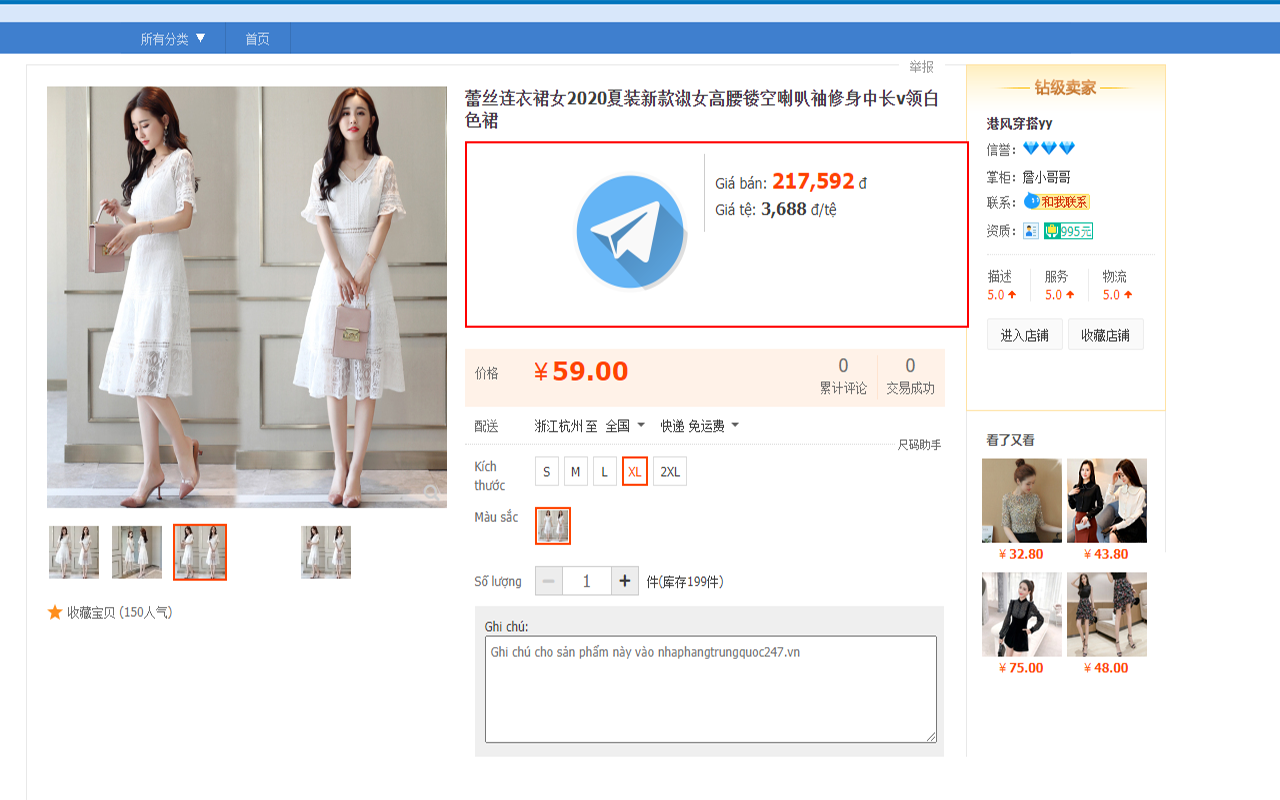Expand the 全国 delivery destination dropdown
Screen dimensions: 1280x800
pos(625,426)
